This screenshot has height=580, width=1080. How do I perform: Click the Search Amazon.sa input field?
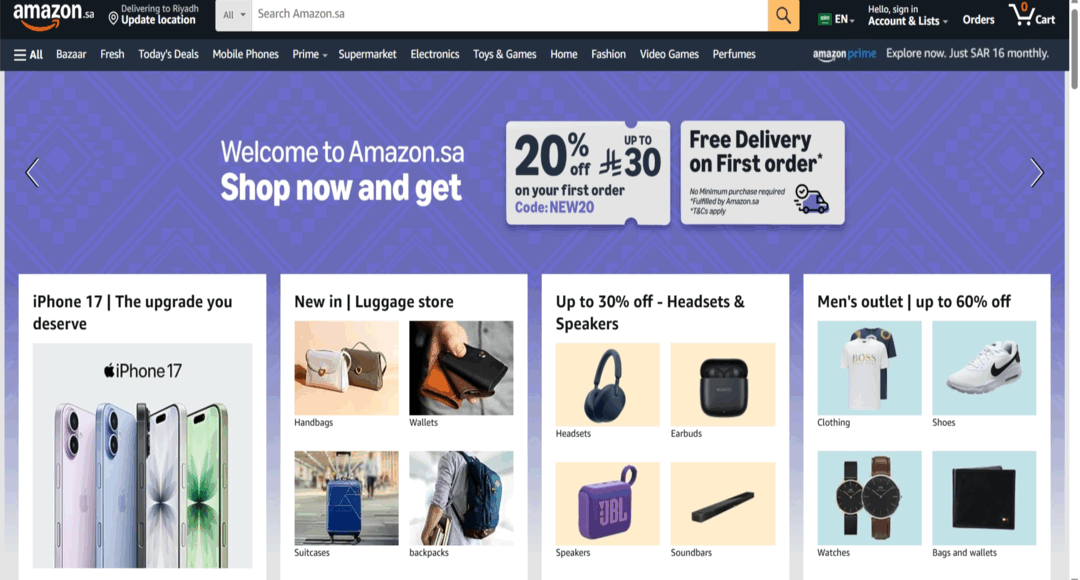[x=510, y=14]
